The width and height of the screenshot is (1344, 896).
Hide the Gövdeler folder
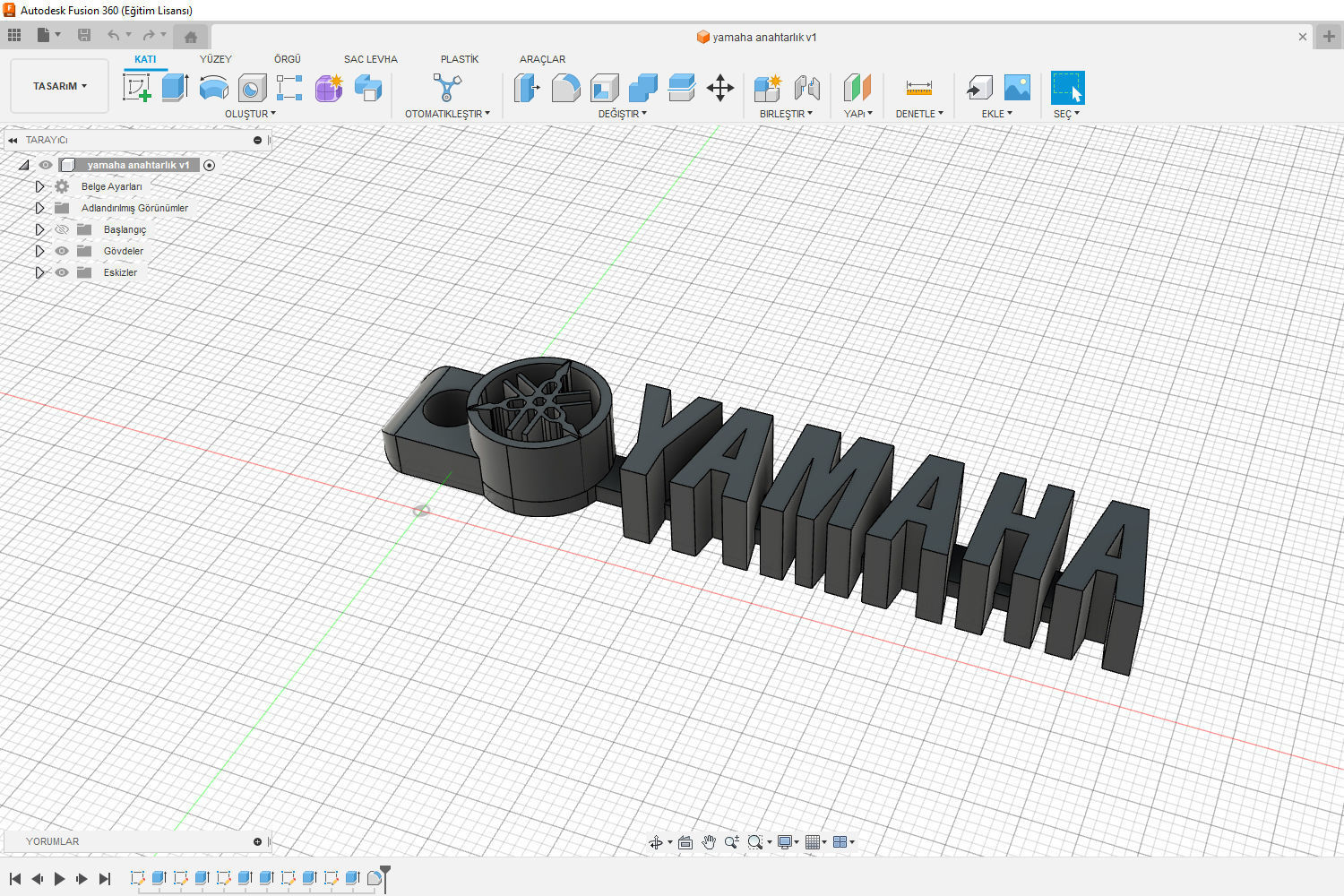[x=62, y=251]
